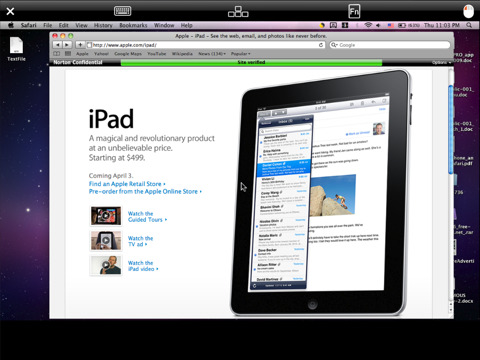Screen dimensions: 480x360
Task: Click the volume icon in menu bar
Action: point(378,25)
